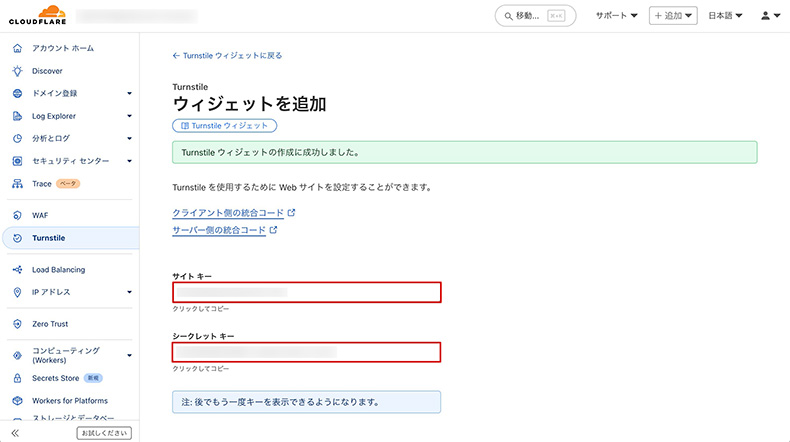
Task: Click the Load Balancing icon
Action: tap(17, 270)
